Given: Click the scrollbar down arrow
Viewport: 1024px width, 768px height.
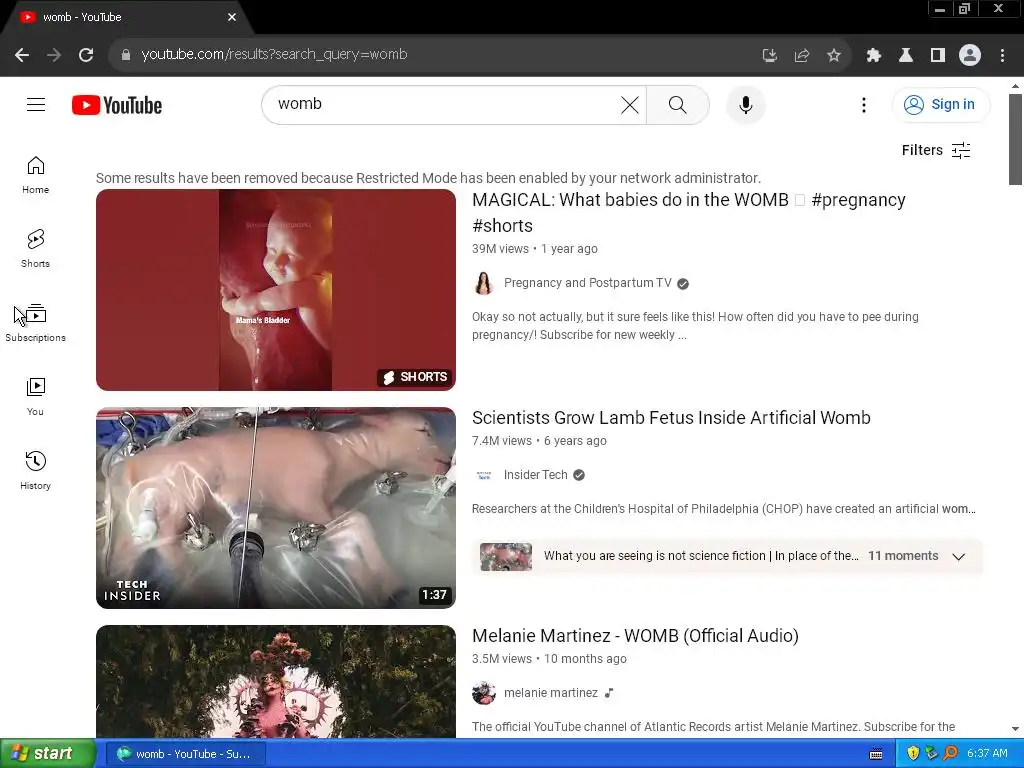Looking at the screenshot, I should pos(1015,729).
